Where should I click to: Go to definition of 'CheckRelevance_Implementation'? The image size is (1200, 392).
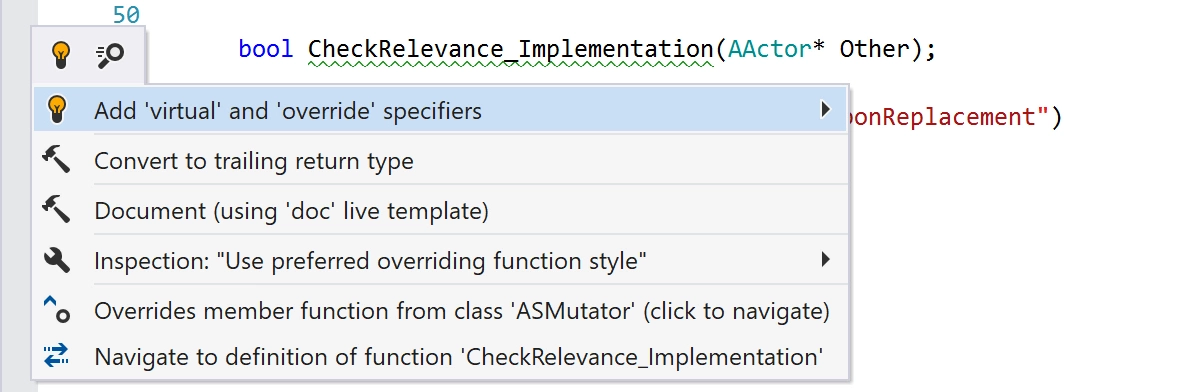(x=459, y=356)
